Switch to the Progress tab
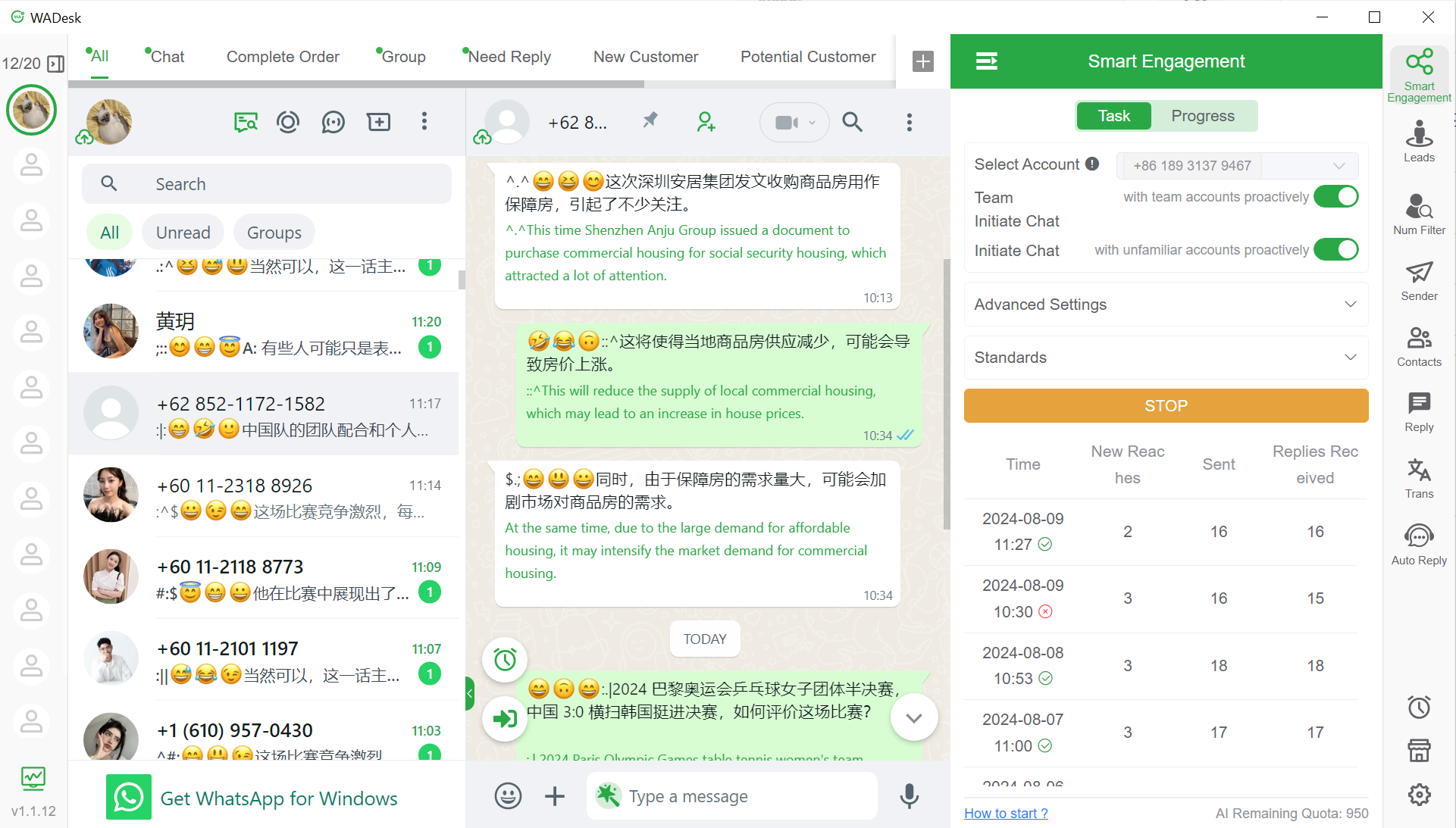Viewport: 1456px width, 828px height. click(1202, 115)
